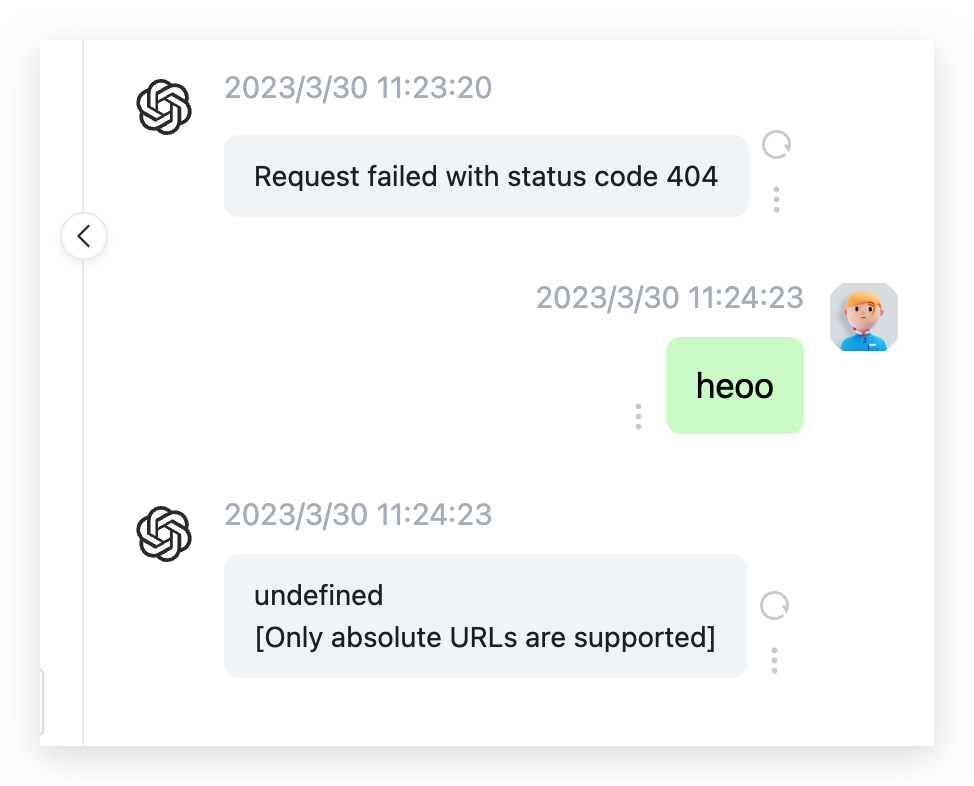Select the green heoo message bubble
Screen dimensions: 974x786
735,385
